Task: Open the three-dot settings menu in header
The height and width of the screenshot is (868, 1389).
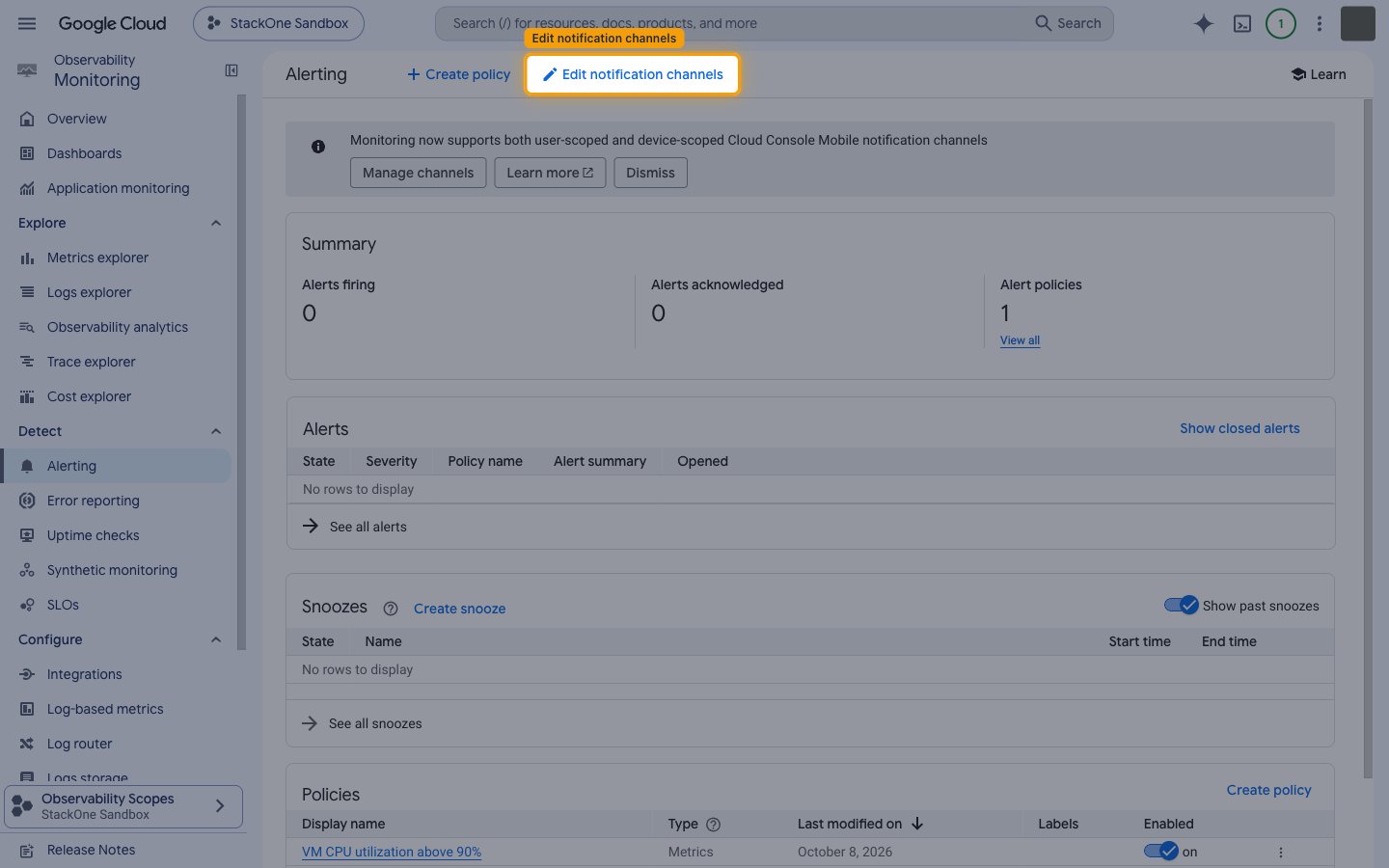Action: (1320, 23)
